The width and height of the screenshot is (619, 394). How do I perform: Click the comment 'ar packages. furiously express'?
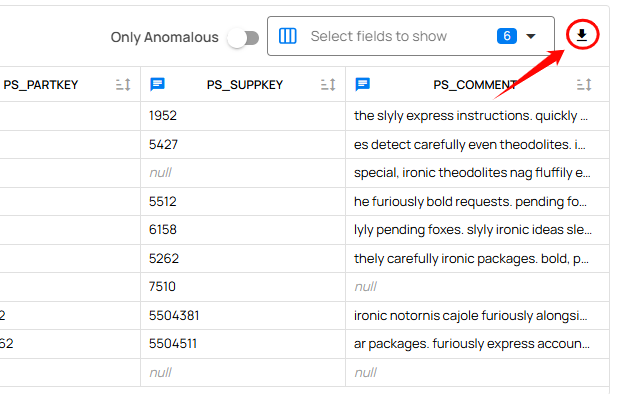tap(472, 344)
